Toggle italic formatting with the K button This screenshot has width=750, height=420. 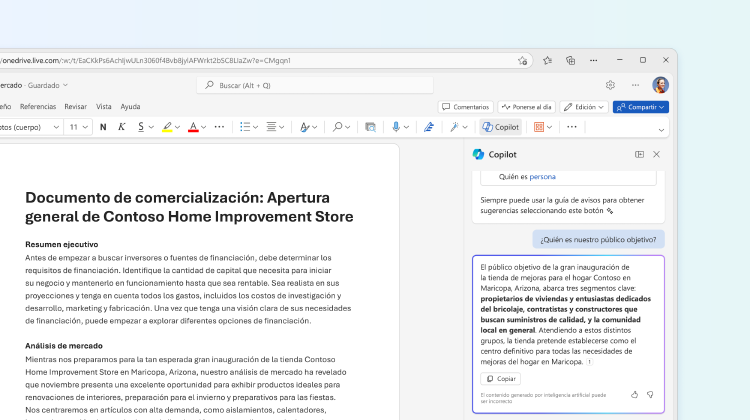[x=122, y=127]
